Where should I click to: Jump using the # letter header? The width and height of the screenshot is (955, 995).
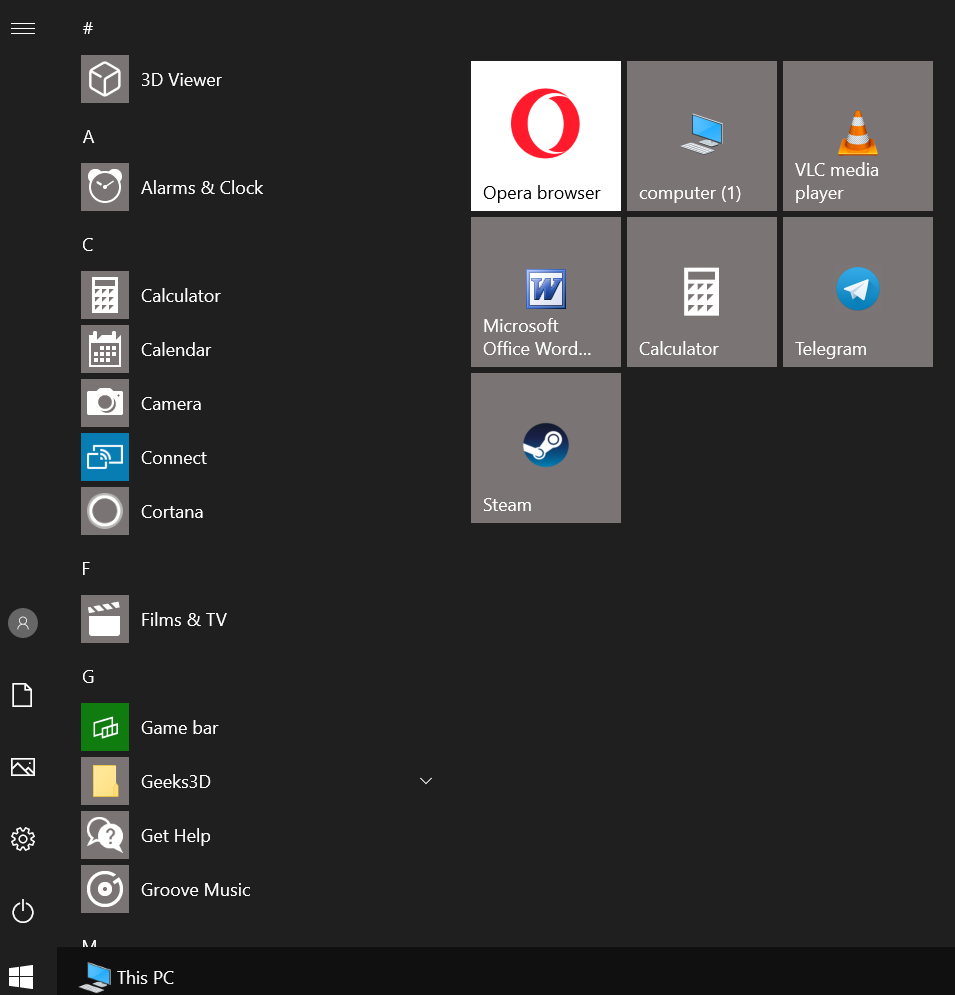(88, 28)
